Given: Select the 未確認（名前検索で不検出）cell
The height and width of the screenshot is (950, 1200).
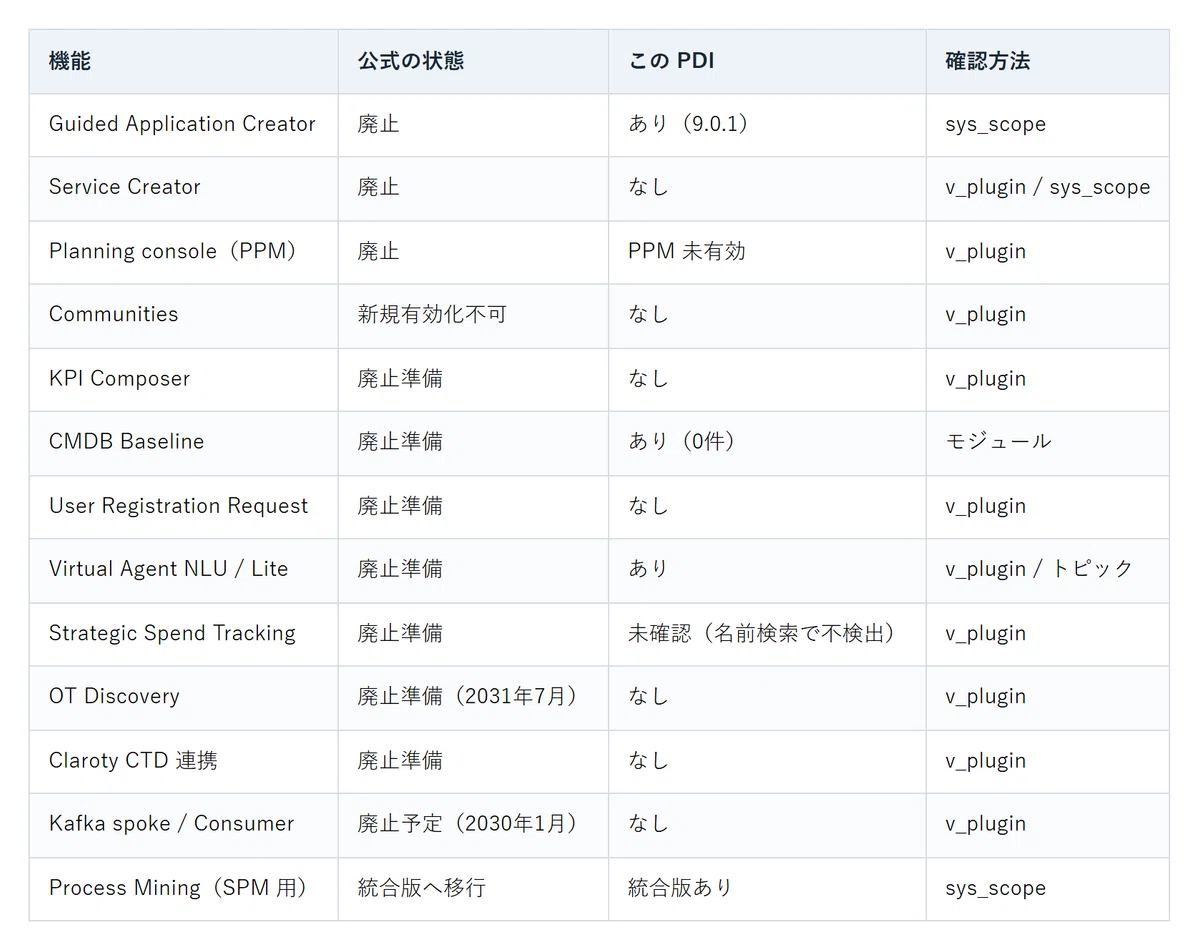Looking at the screenshot, I should point(765,633).
